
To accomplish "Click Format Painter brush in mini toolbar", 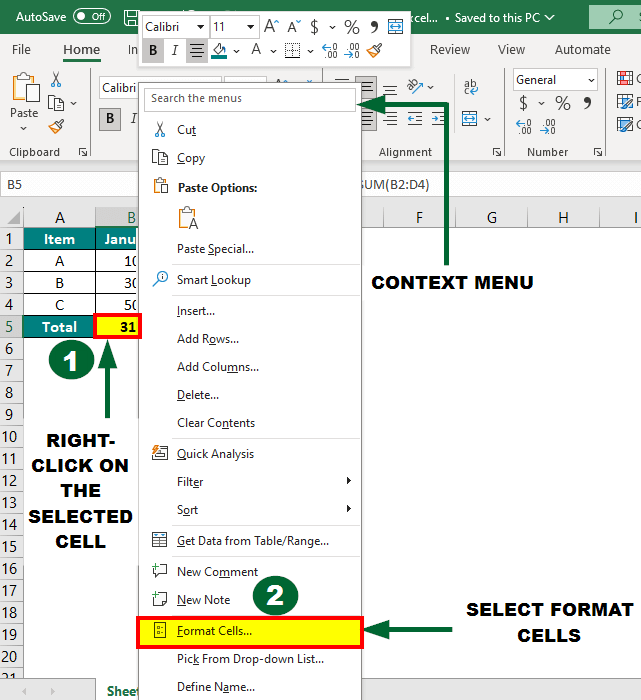I will pyautogui.click(x=374, y=50).
